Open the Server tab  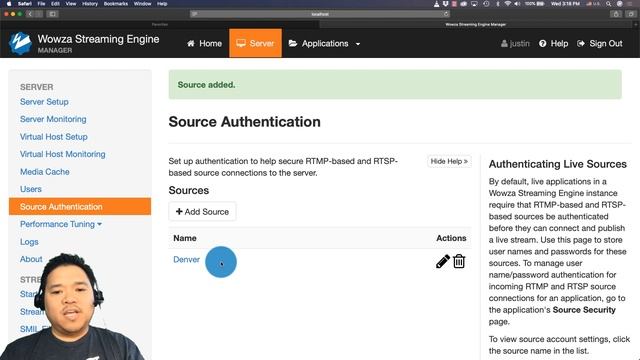255,43
